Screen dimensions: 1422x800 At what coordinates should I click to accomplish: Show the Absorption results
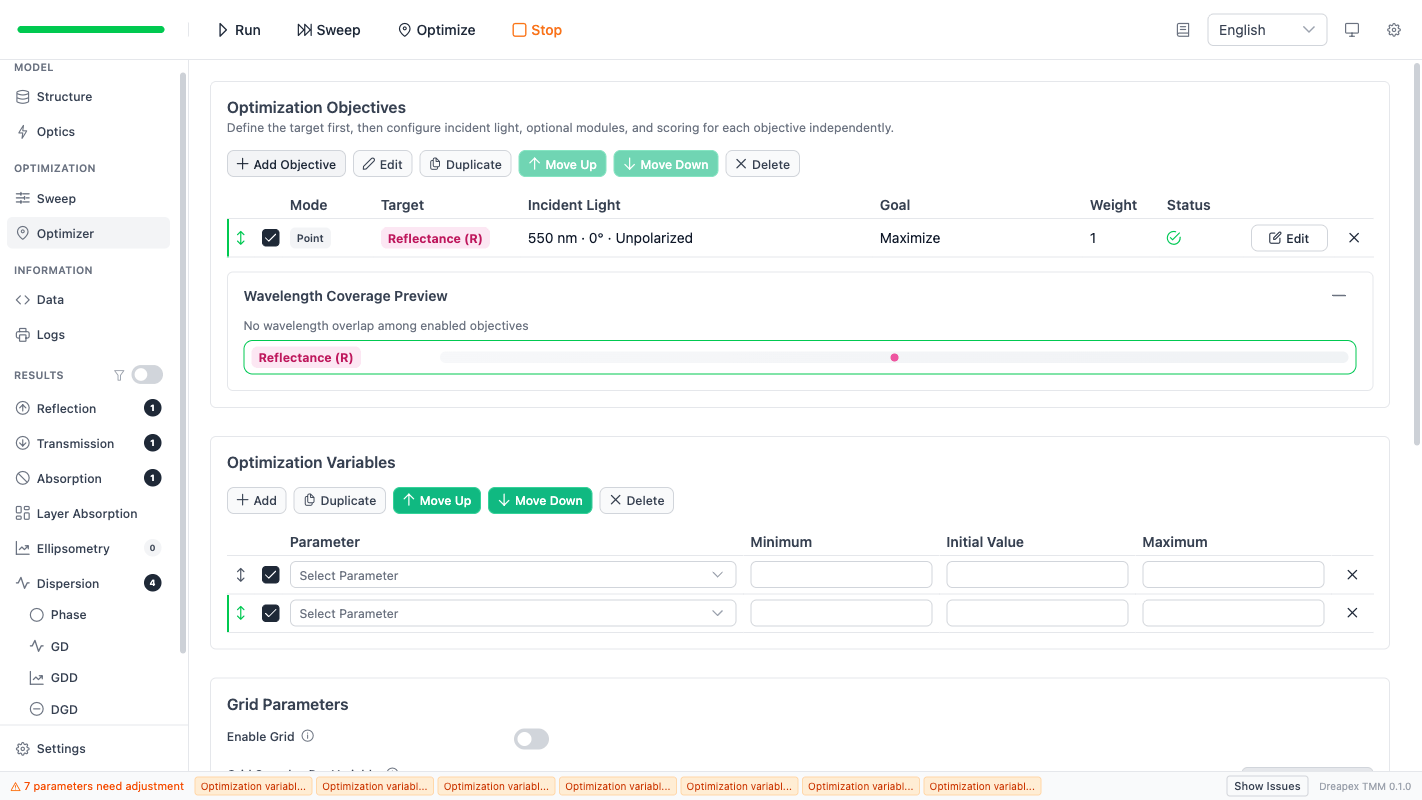point(68,478)
